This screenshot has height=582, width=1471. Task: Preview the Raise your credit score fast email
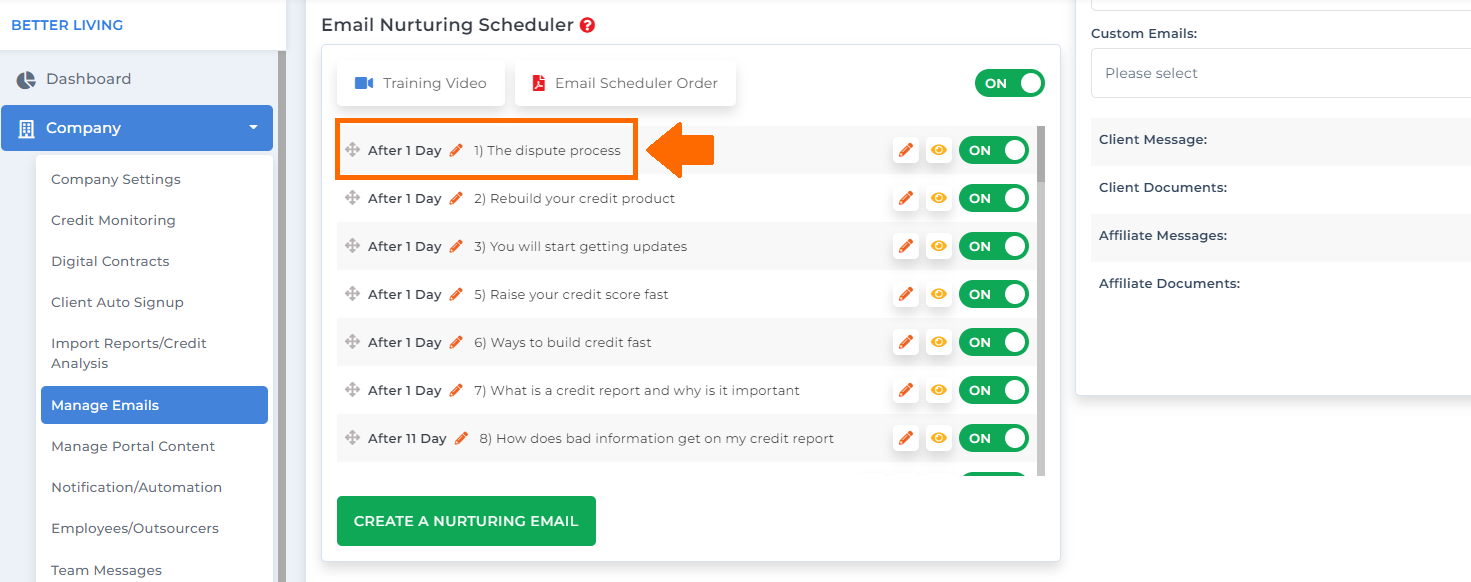click(938, 294)
